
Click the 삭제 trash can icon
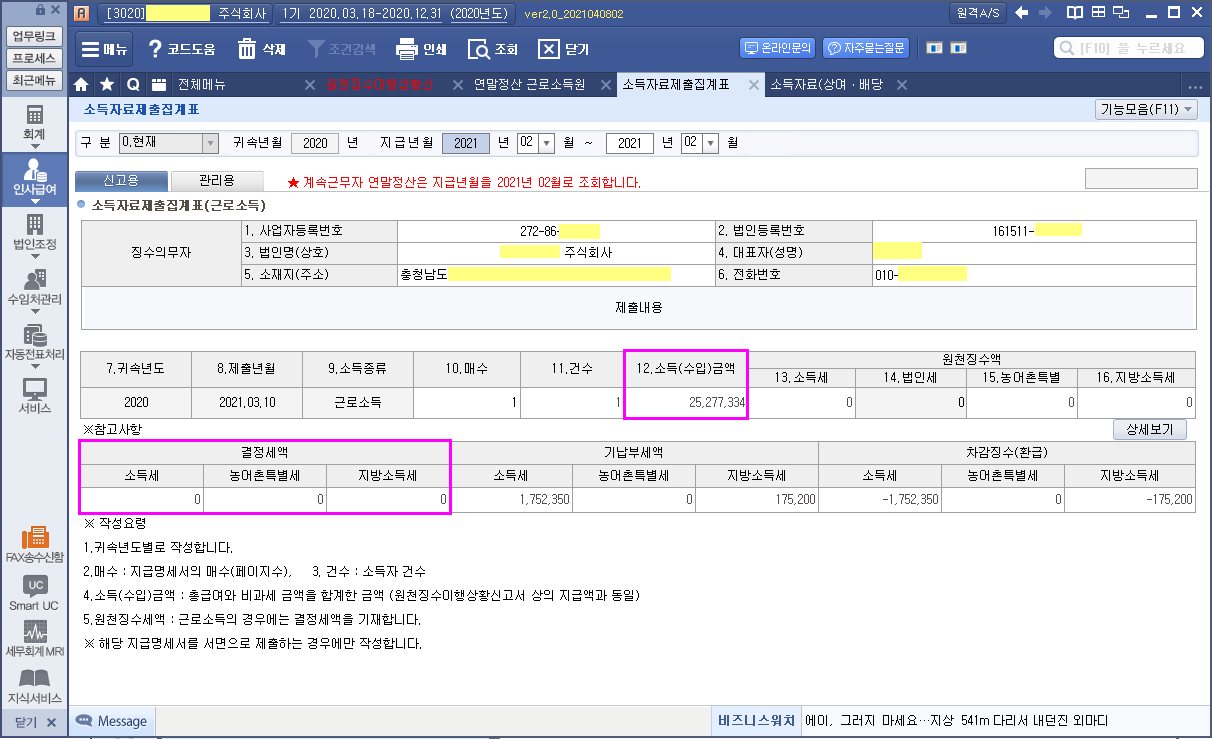tap(247, 49)
